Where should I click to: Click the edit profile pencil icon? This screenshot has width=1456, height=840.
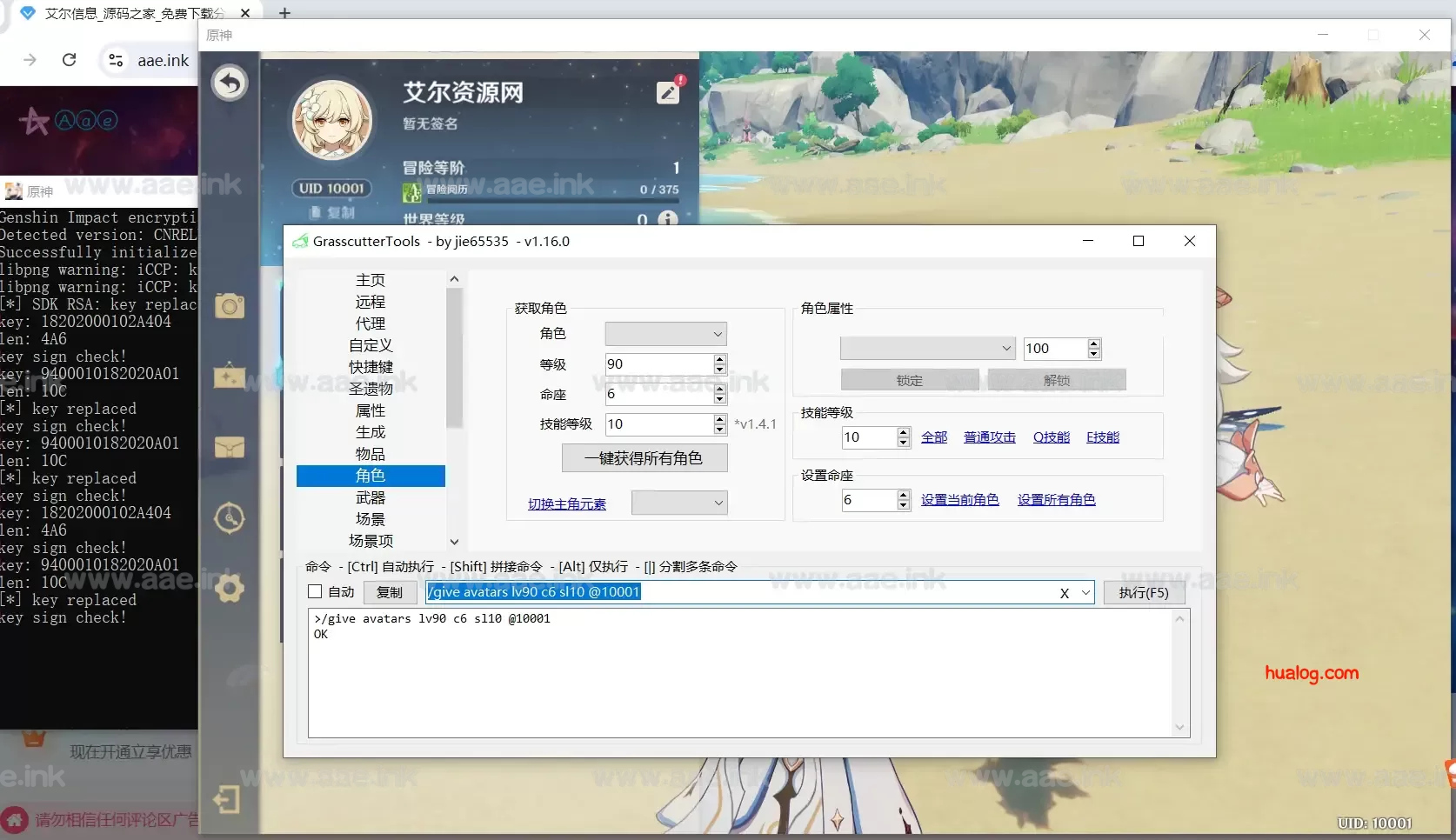pos(668,92)
